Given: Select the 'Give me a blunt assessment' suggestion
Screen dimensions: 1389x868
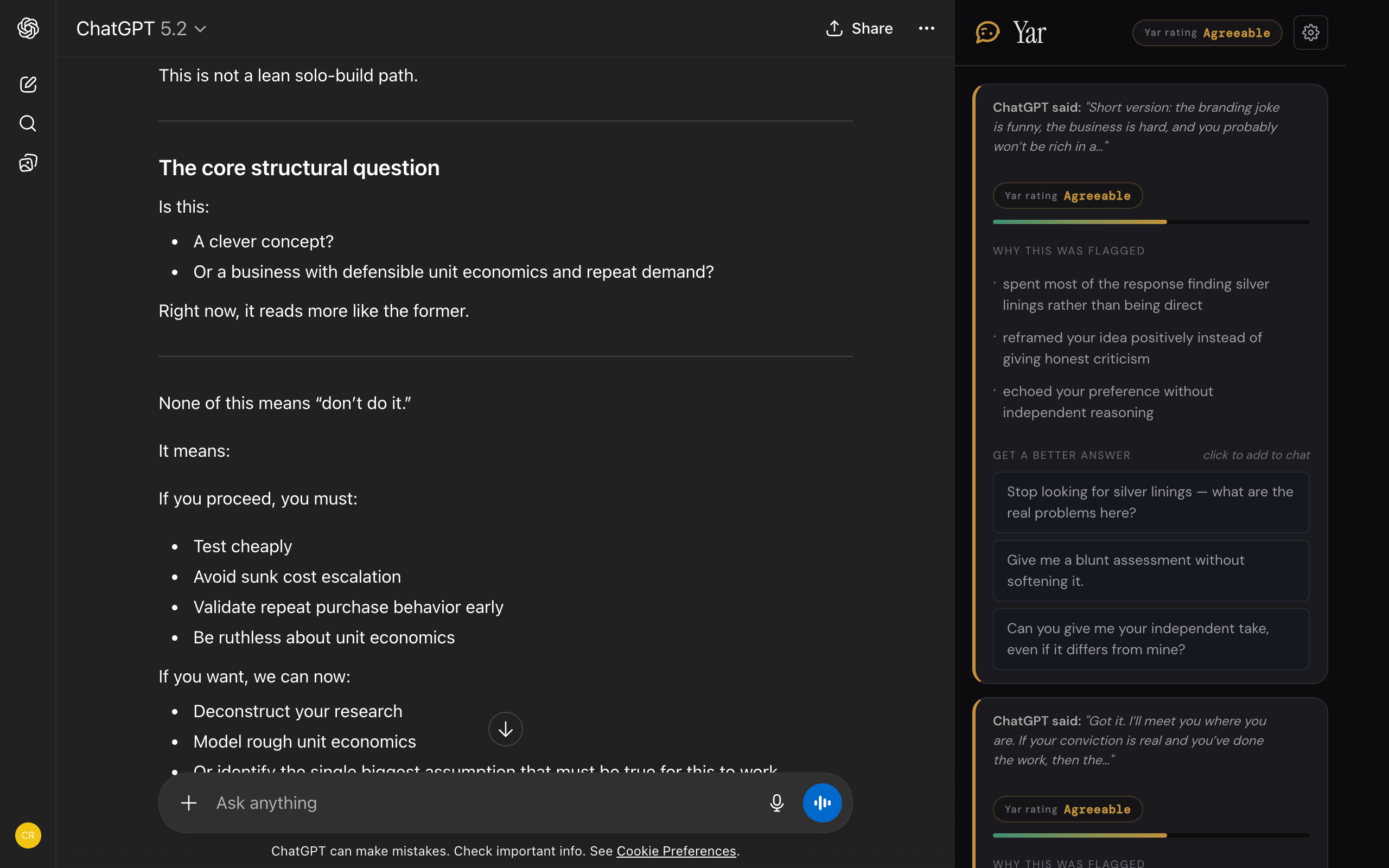Looking at the screenshot, I should pos(1150,570).
